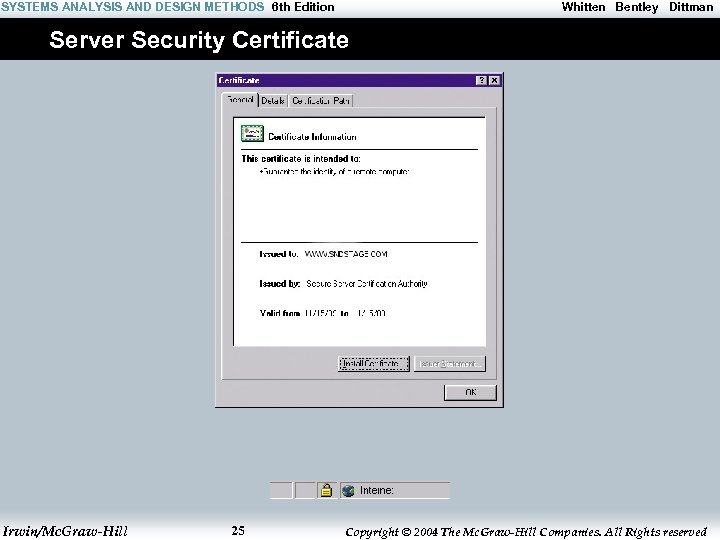Click the Secure Server Certification Authority issuer

tap(367, 284)
